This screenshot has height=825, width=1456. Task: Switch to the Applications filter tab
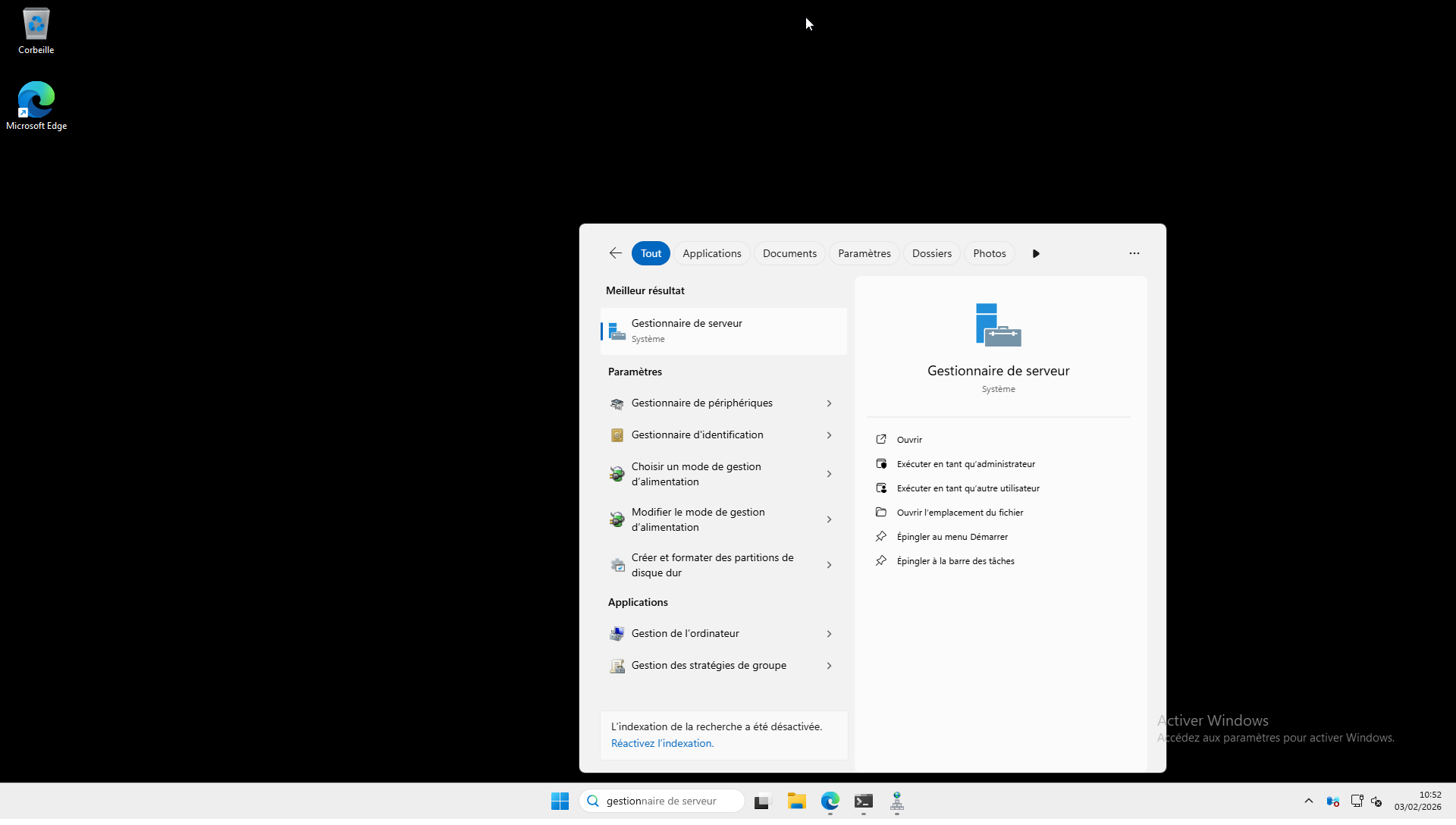click(711, 253)
